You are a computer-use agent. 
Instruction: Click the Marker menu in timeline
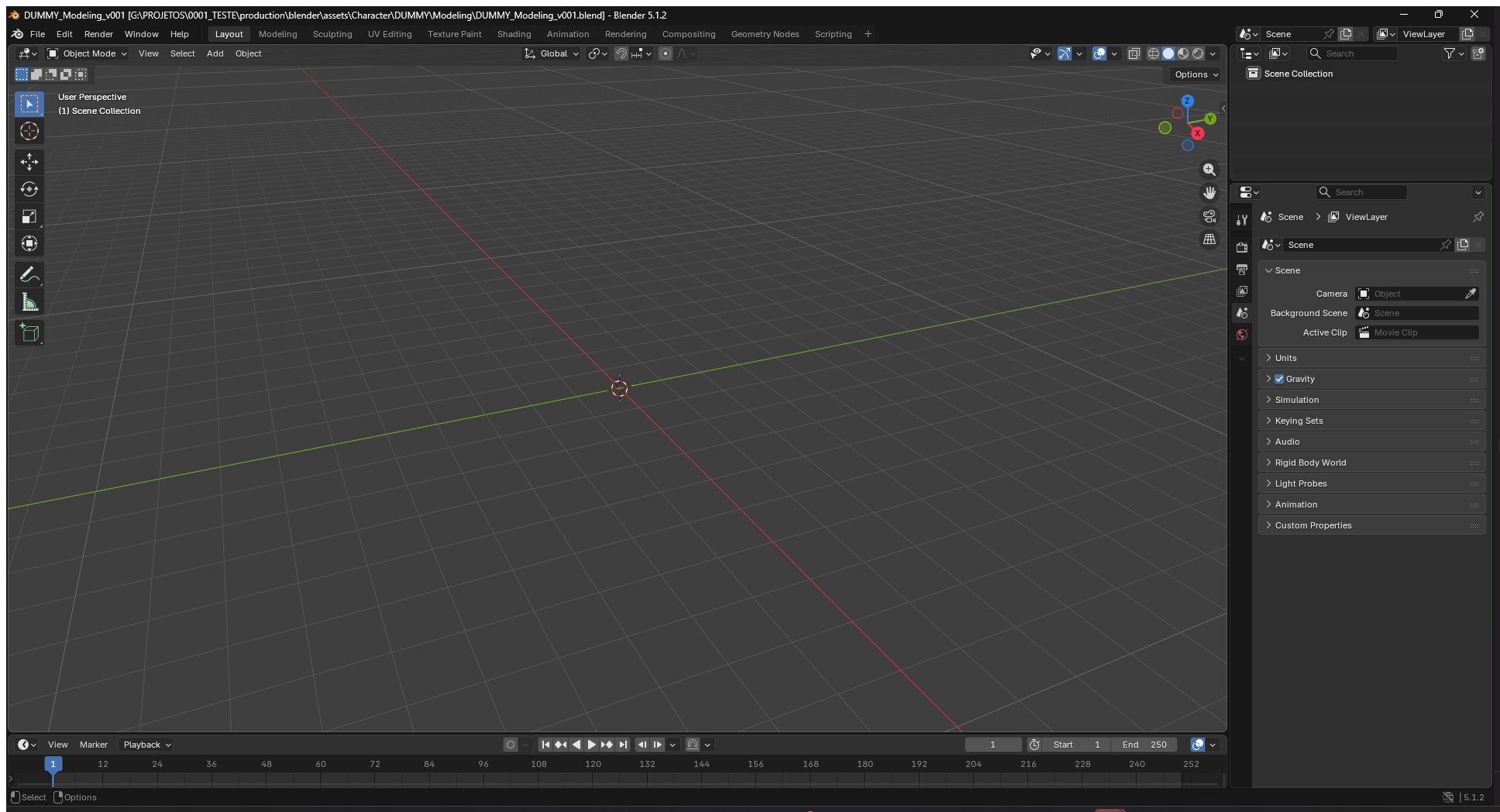coord(94,745)
